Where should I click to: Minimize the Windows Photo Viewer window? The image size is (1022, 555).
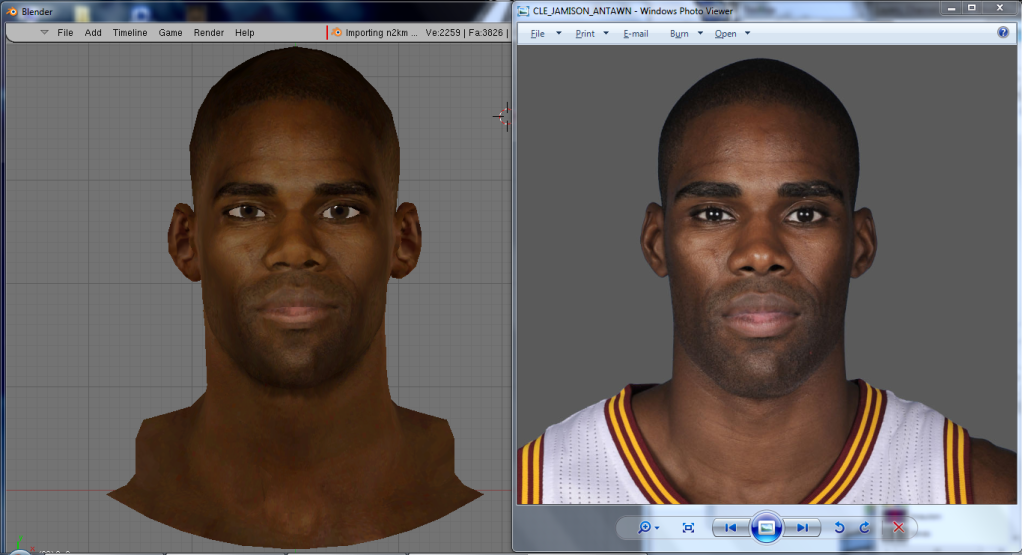tap(952, 8)
